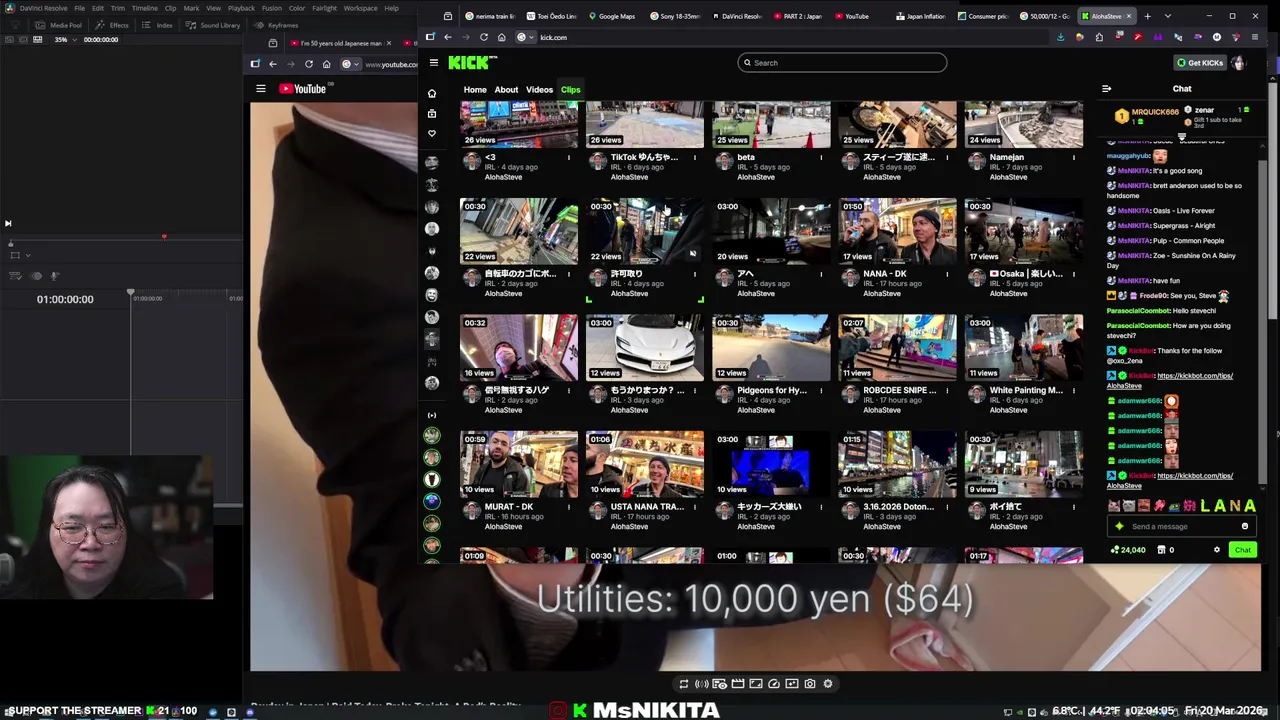Viewport: 1280px width, 720px height.
Task: Open the Sound Library panel
Action: 215,25
